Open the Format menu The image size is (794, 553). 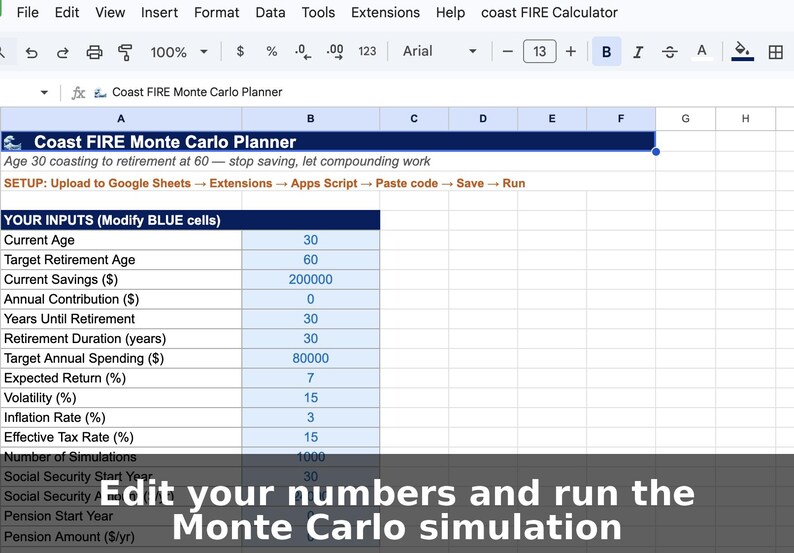216,12
